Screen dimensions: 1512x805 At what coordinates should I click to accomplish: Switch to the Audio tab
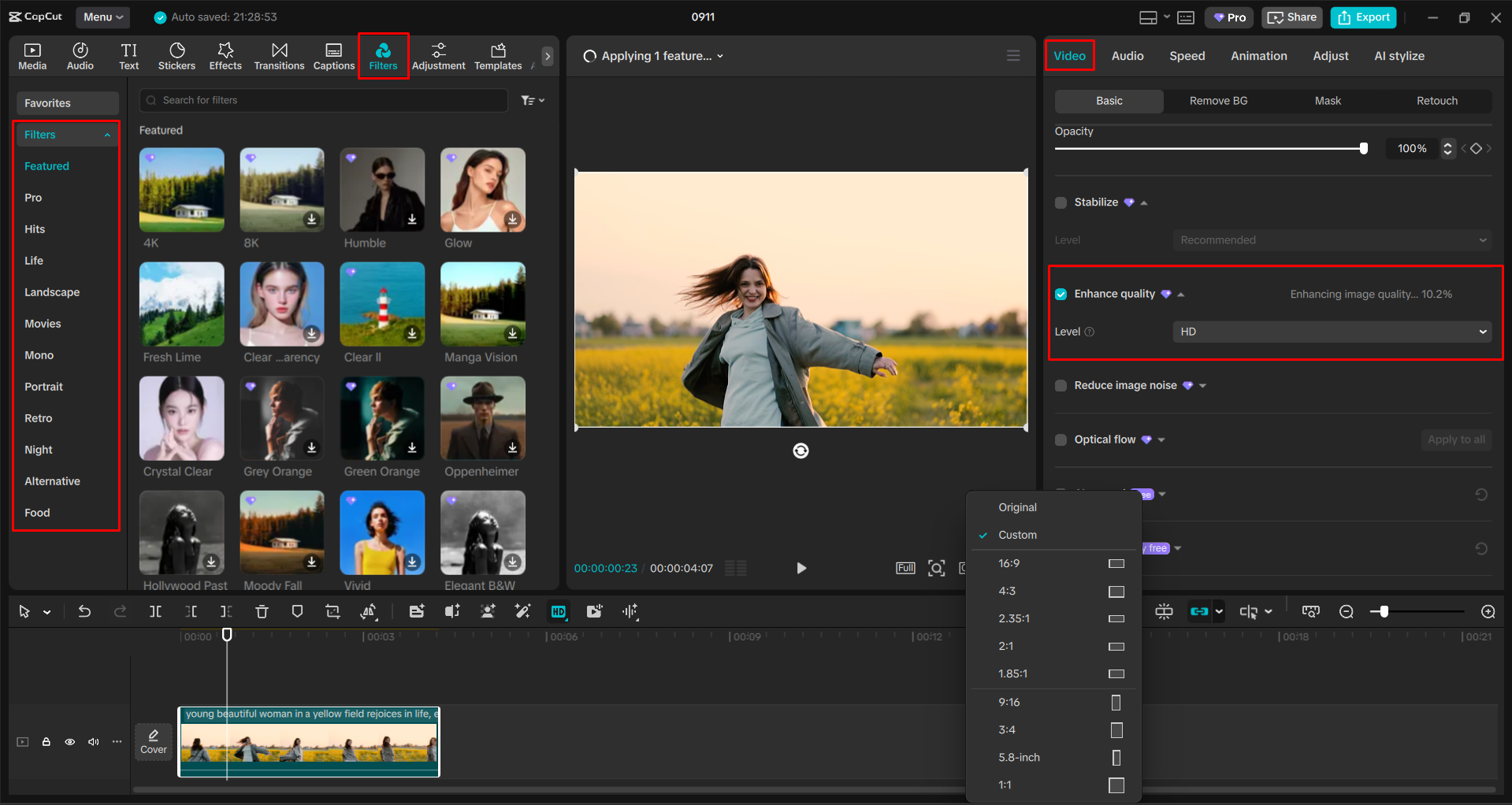[1127, 55]
